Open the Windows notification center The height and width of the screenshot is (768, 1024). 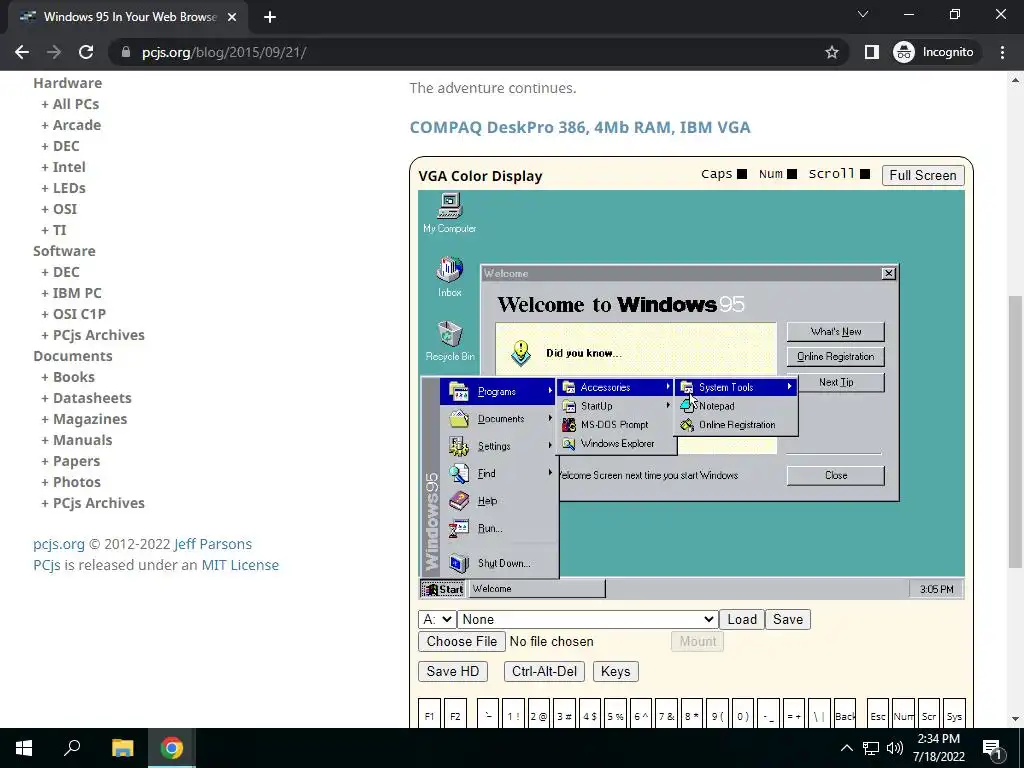click(993, 748)
